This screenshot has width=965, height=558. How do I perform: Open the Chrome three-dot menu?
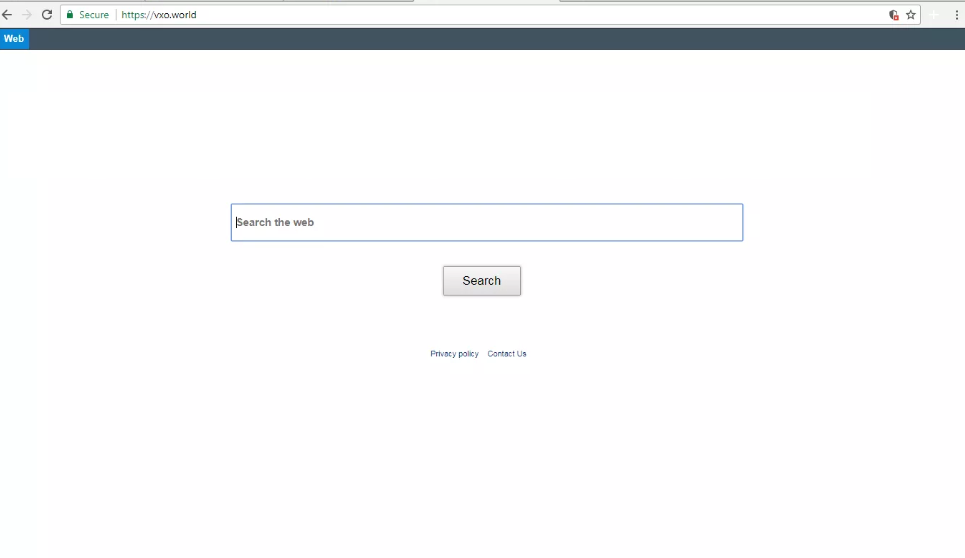click(956, 15)
